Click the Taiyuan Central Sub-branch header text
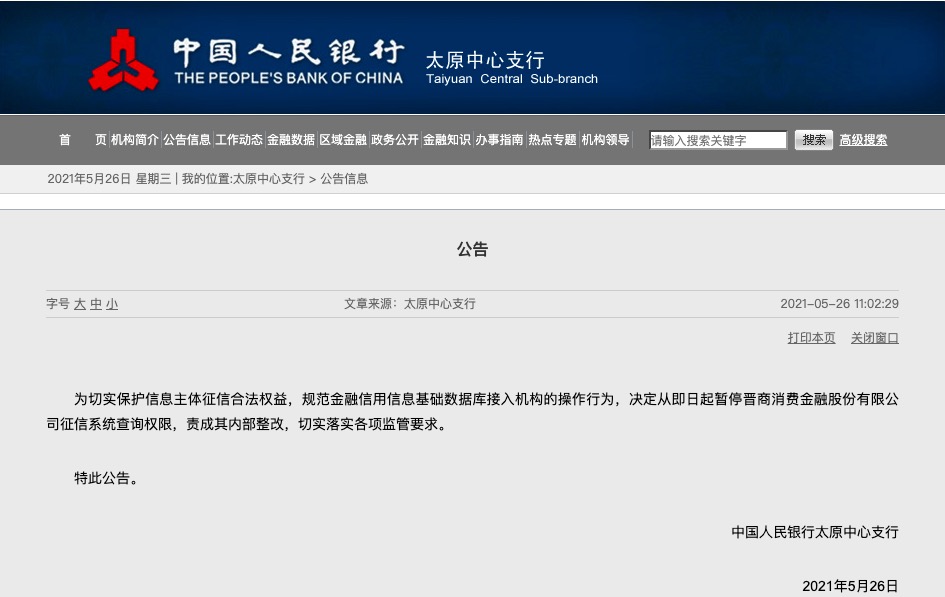 [512, 79]
